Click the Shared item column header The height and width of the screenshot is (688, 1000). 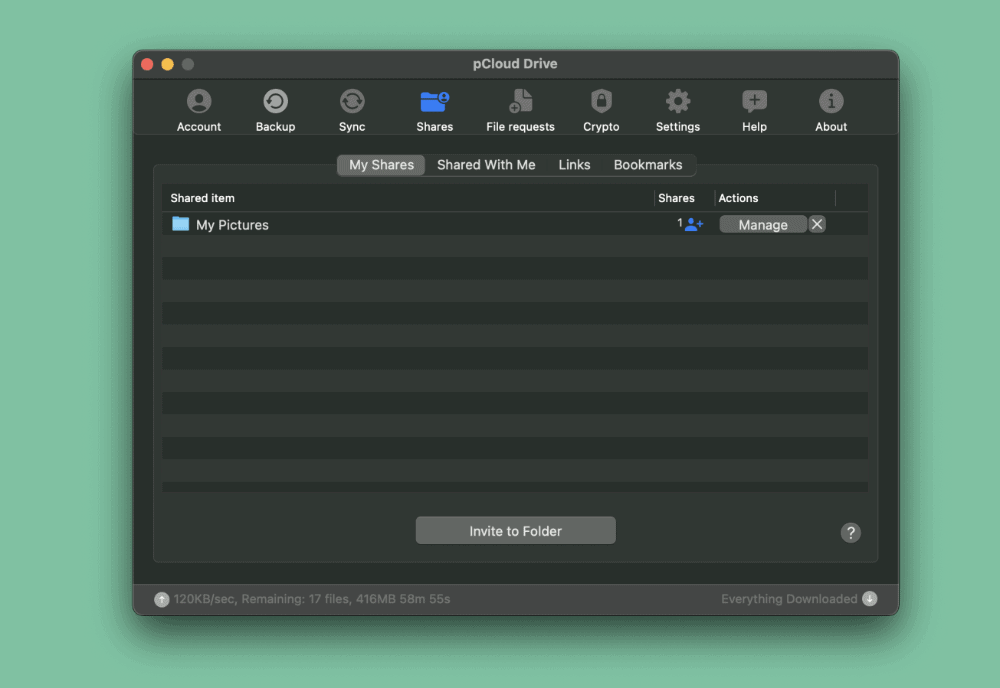click(x=202, y=198)
